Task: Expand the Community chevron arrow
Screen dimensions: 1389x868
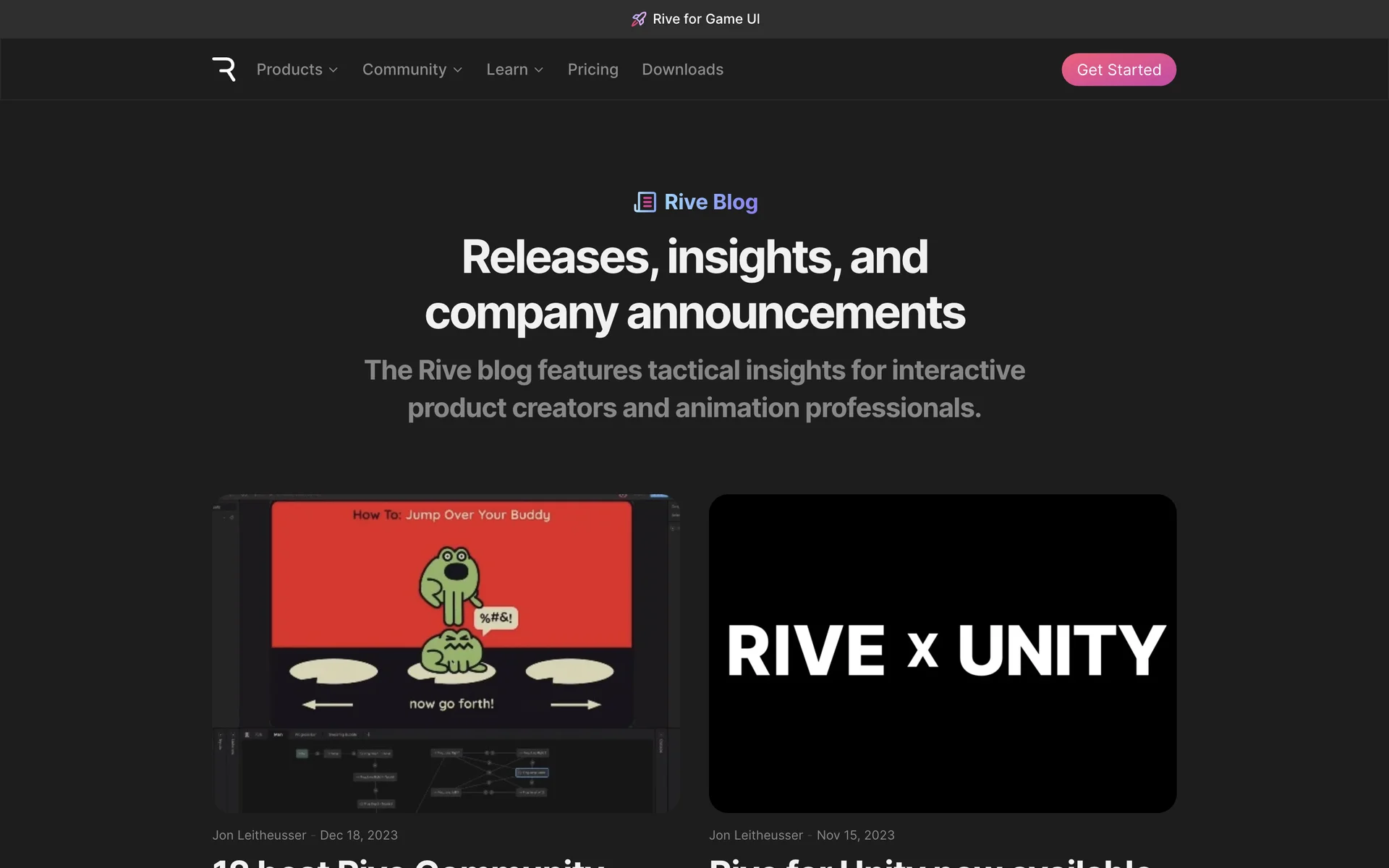Action: pyautogui.click(x=458, y=70)
